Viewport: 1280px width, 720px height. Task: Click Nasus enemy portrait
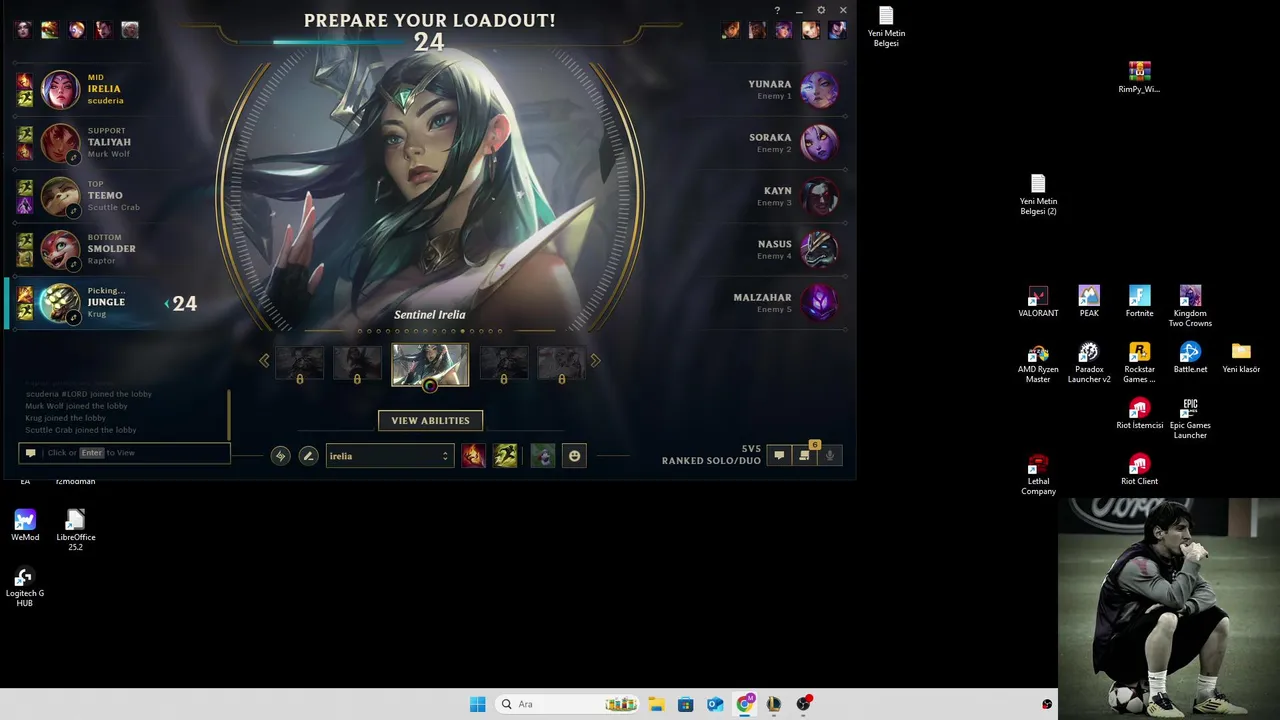(x=820, y=250)
